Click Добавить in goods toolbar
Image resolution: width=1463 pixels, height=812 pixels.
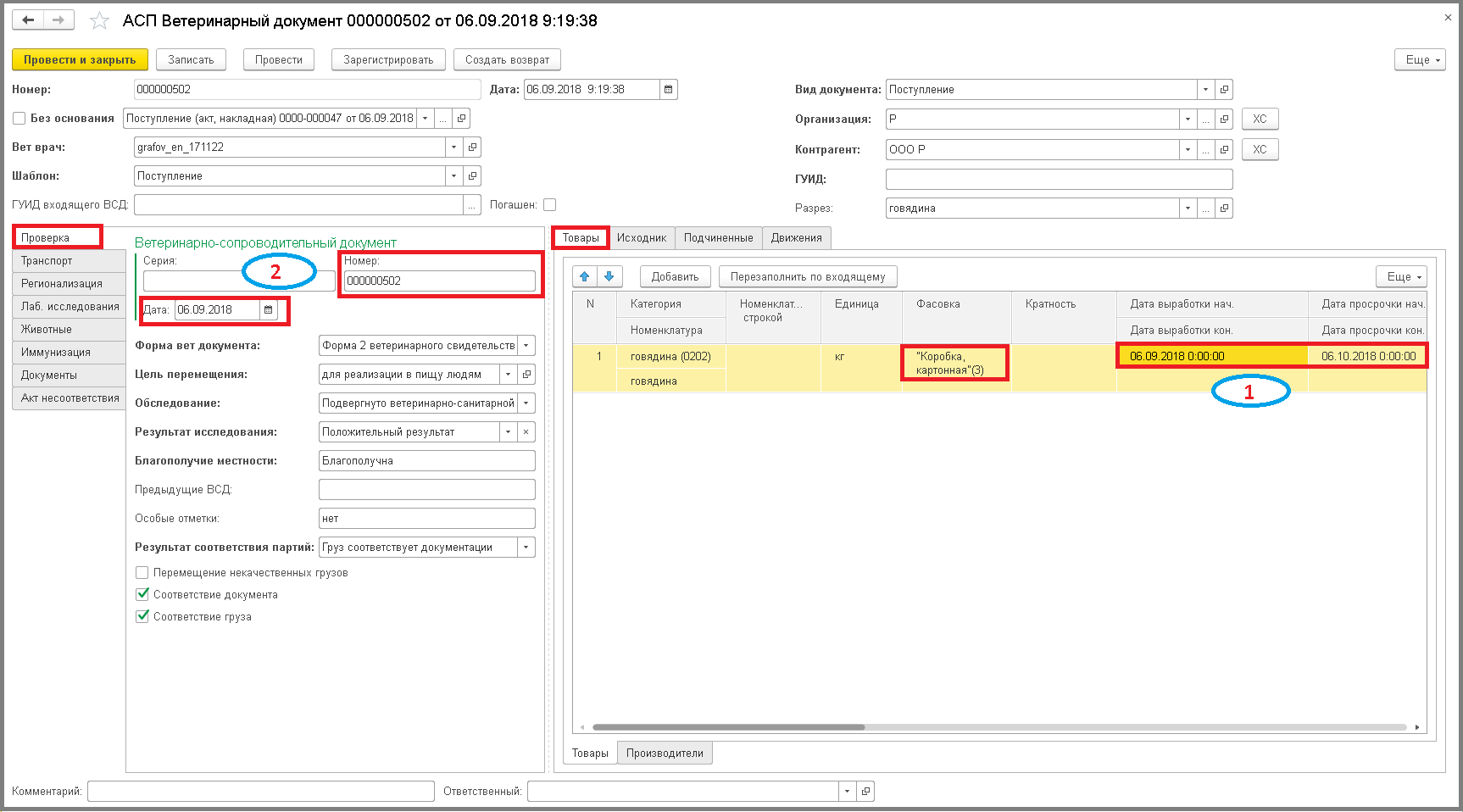tap(675, 277)
